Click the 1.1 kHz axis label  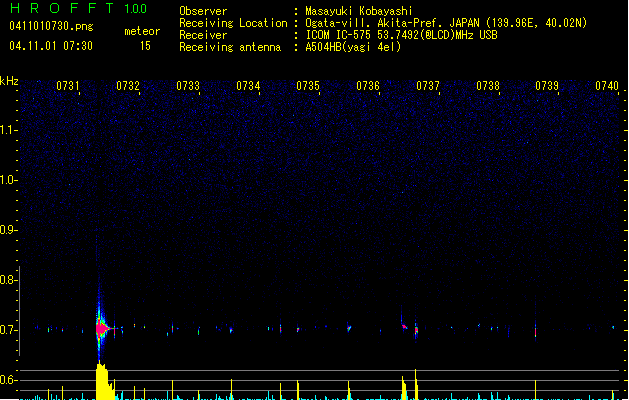(8, 130)
